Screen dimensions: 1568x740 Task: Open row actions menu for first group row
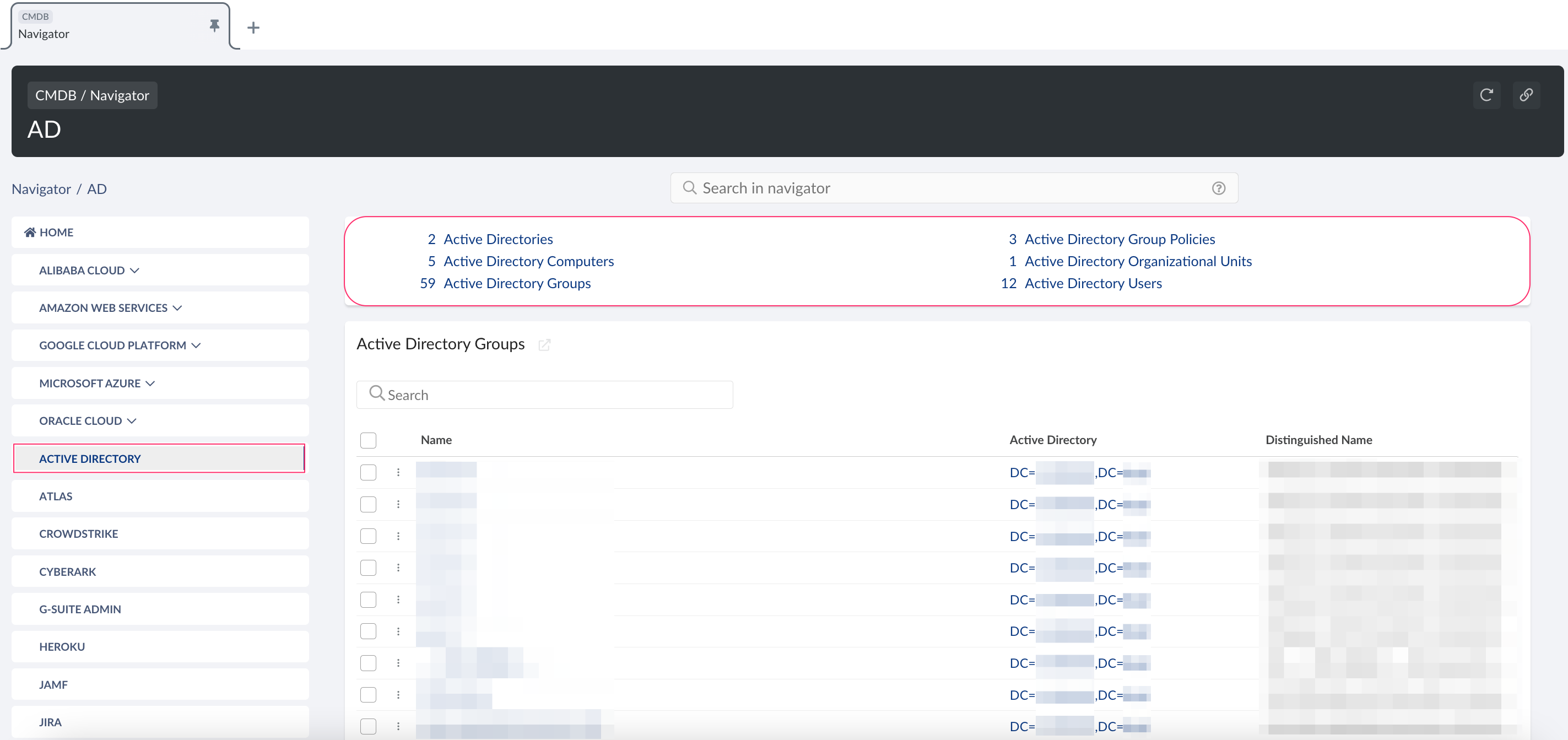point(398,472)
